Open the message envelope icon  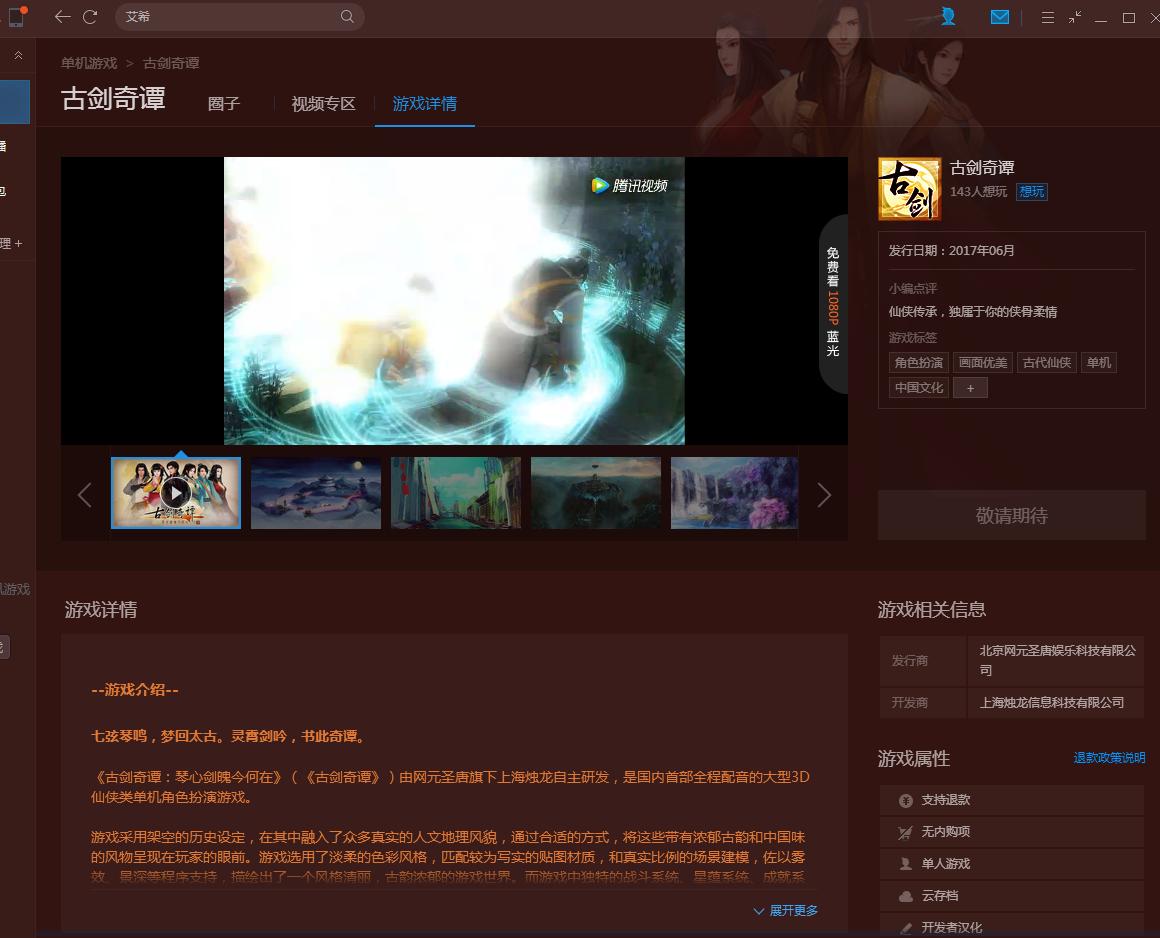pyautogui.click(x=1000, y=17)
